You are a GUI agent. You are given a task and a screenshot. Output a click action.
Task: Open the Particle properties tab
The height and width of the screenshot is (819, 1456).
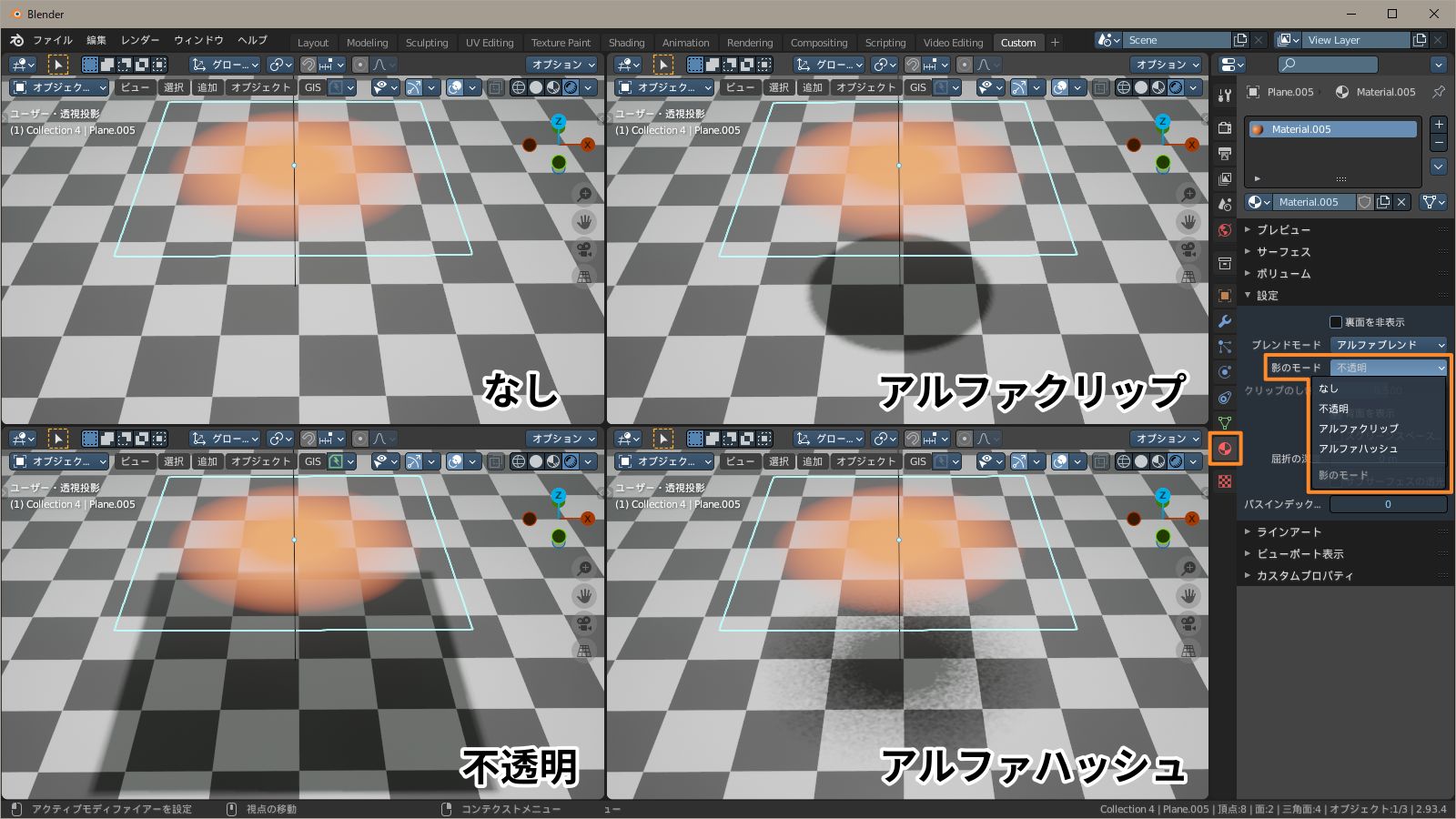(x=1225, y=347)
